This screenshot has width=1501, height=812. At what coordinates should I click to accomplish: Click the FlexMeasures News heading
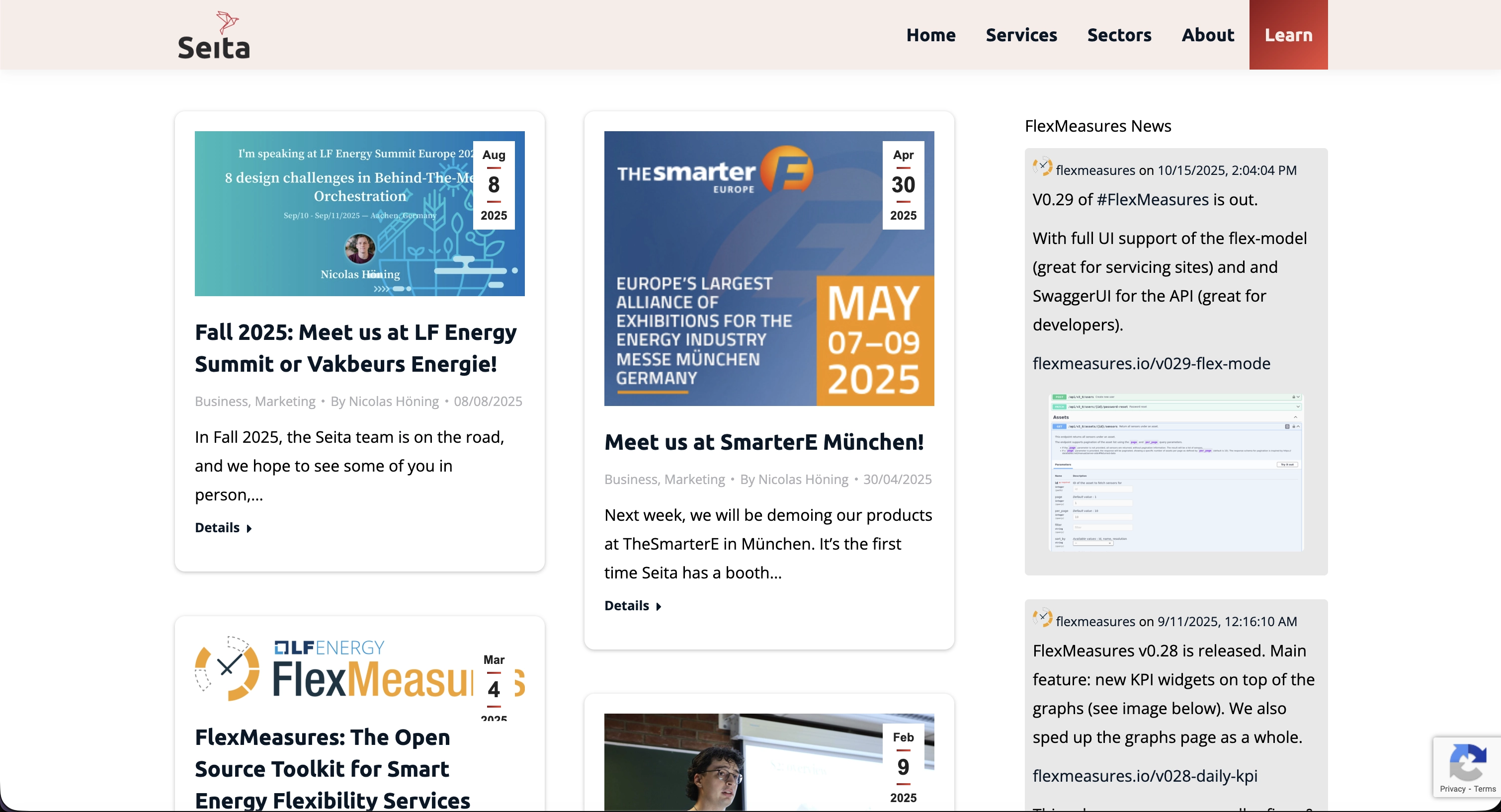click(x=1098, y=126)
